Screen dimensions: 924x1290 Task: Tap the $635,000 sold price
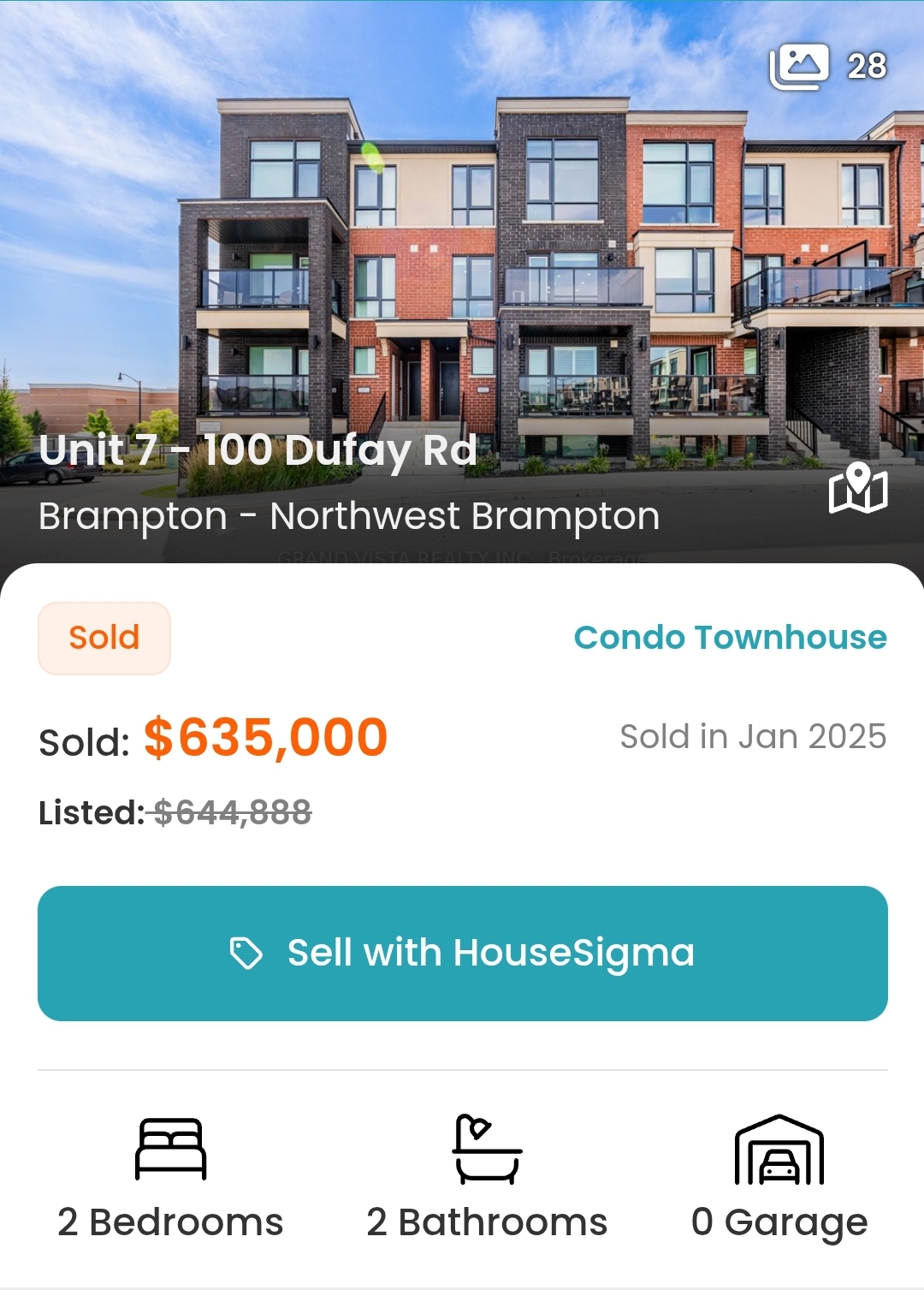(x=265, y=738)
